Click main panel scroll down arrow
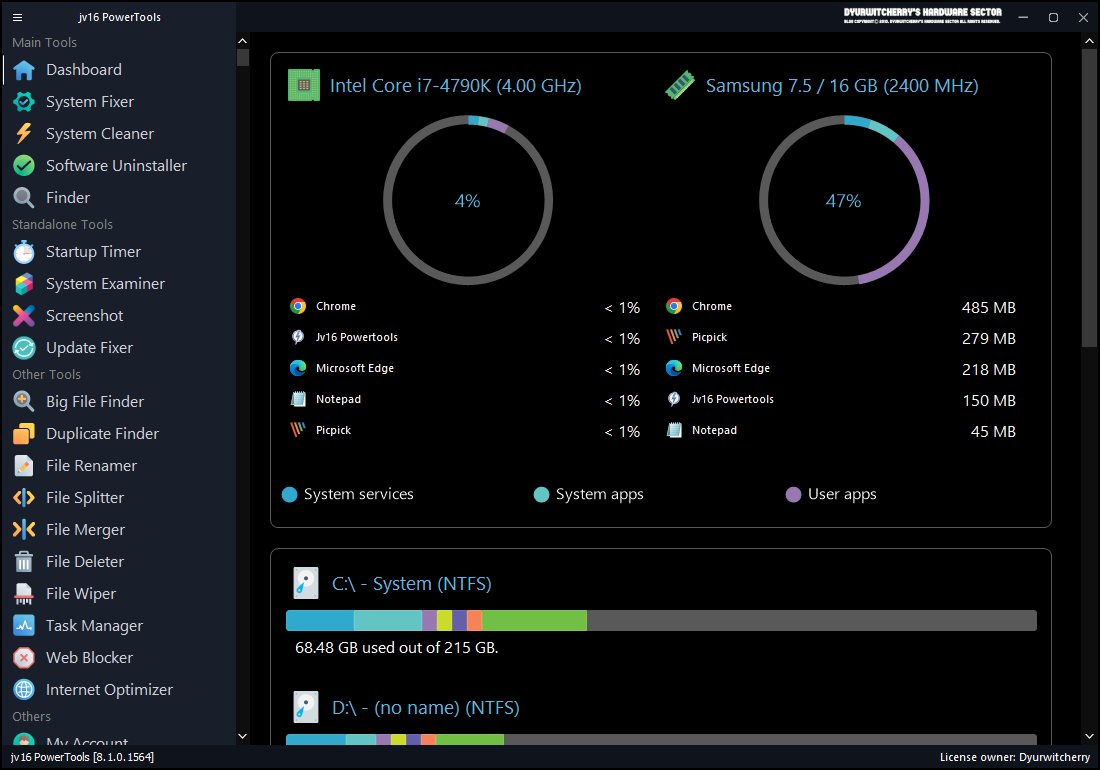The width and height of the screenshot is (1100, 770). [1089, 736]
